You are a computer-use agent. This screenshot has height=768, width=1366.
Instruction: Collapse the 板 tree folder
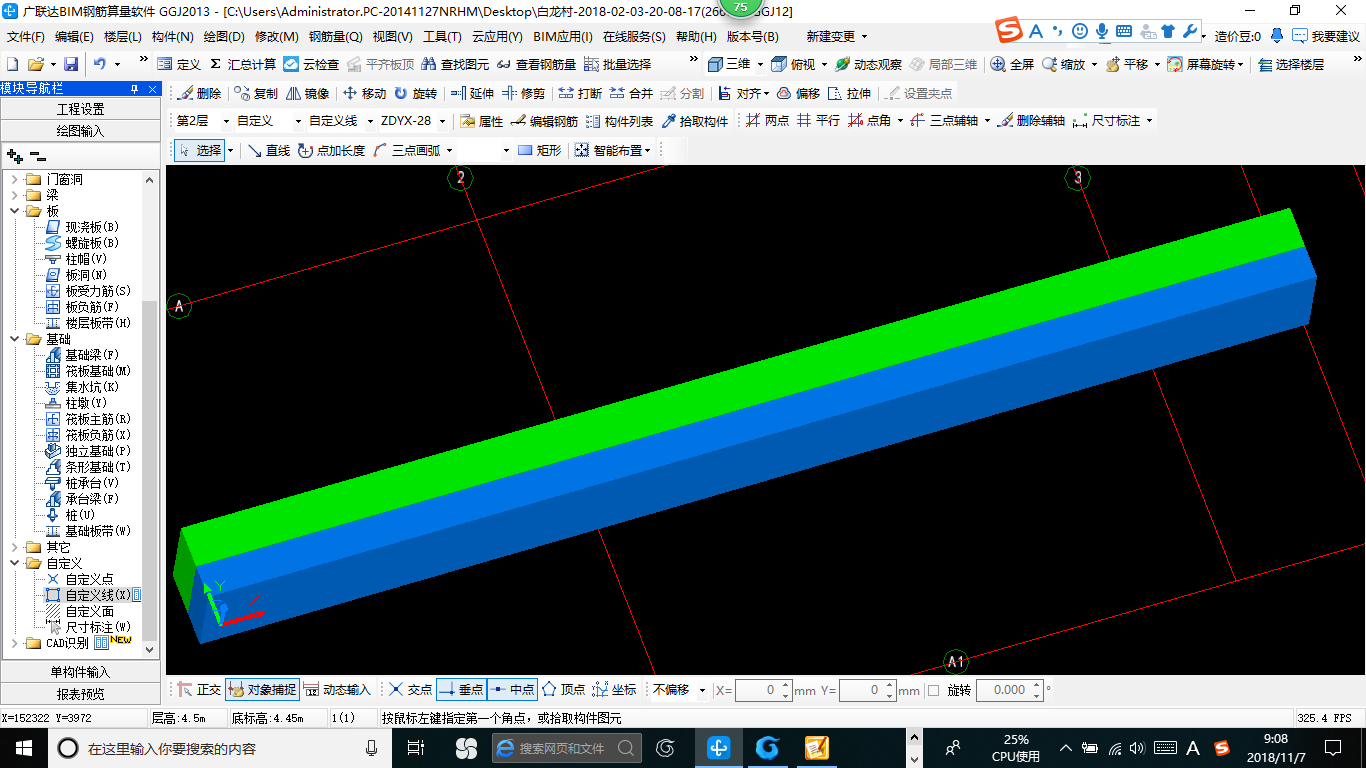(x=15, y=211)
